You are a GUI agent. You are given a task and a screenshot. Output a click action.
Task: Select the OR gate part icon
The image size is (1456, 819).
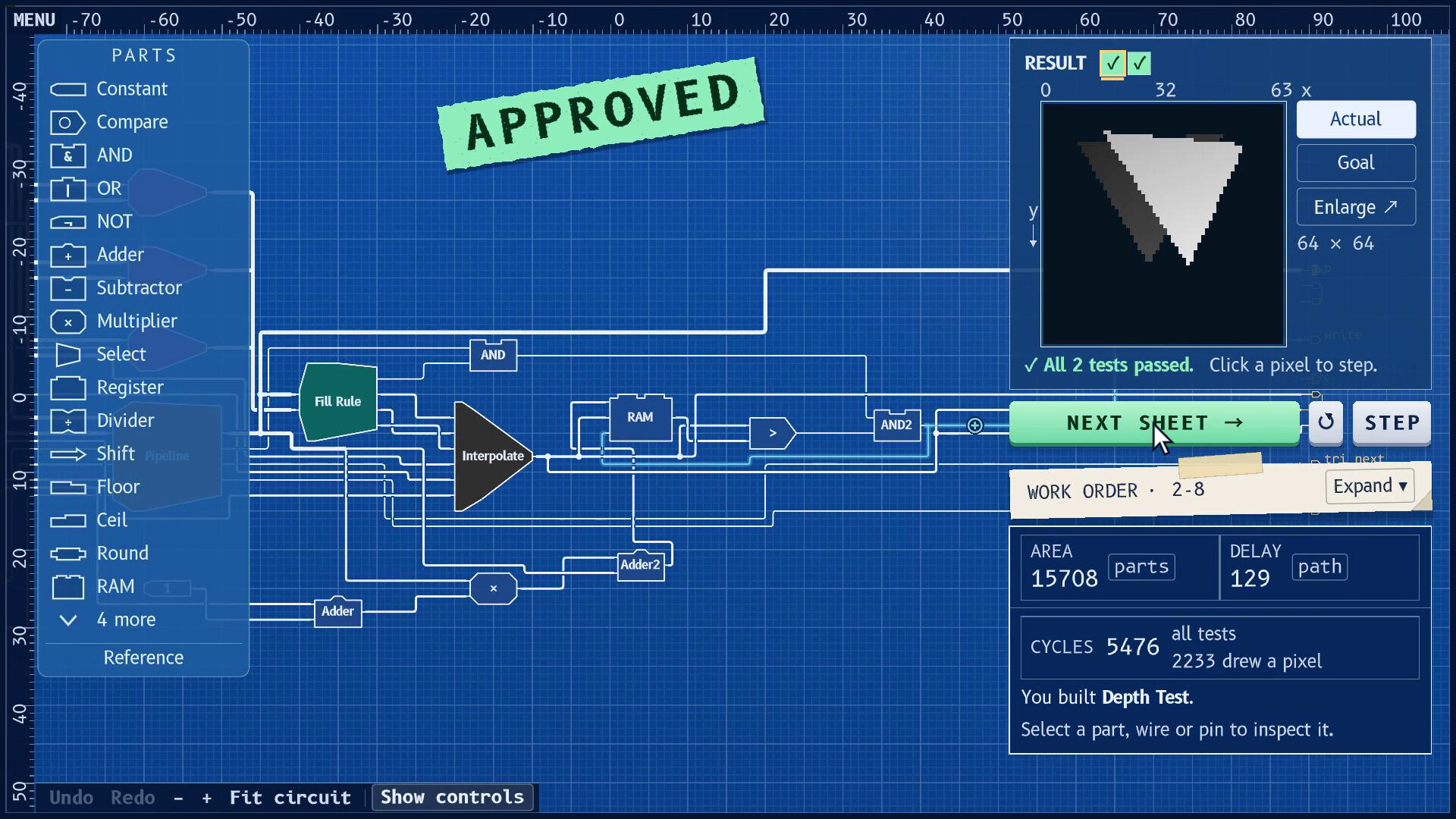pyautogui.click(x=67, y=189)
